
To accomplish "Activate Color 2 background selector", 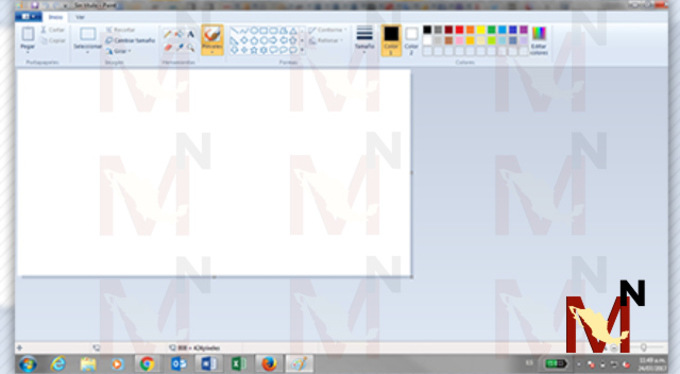I will pyautogui.click(x=411, y=40).
